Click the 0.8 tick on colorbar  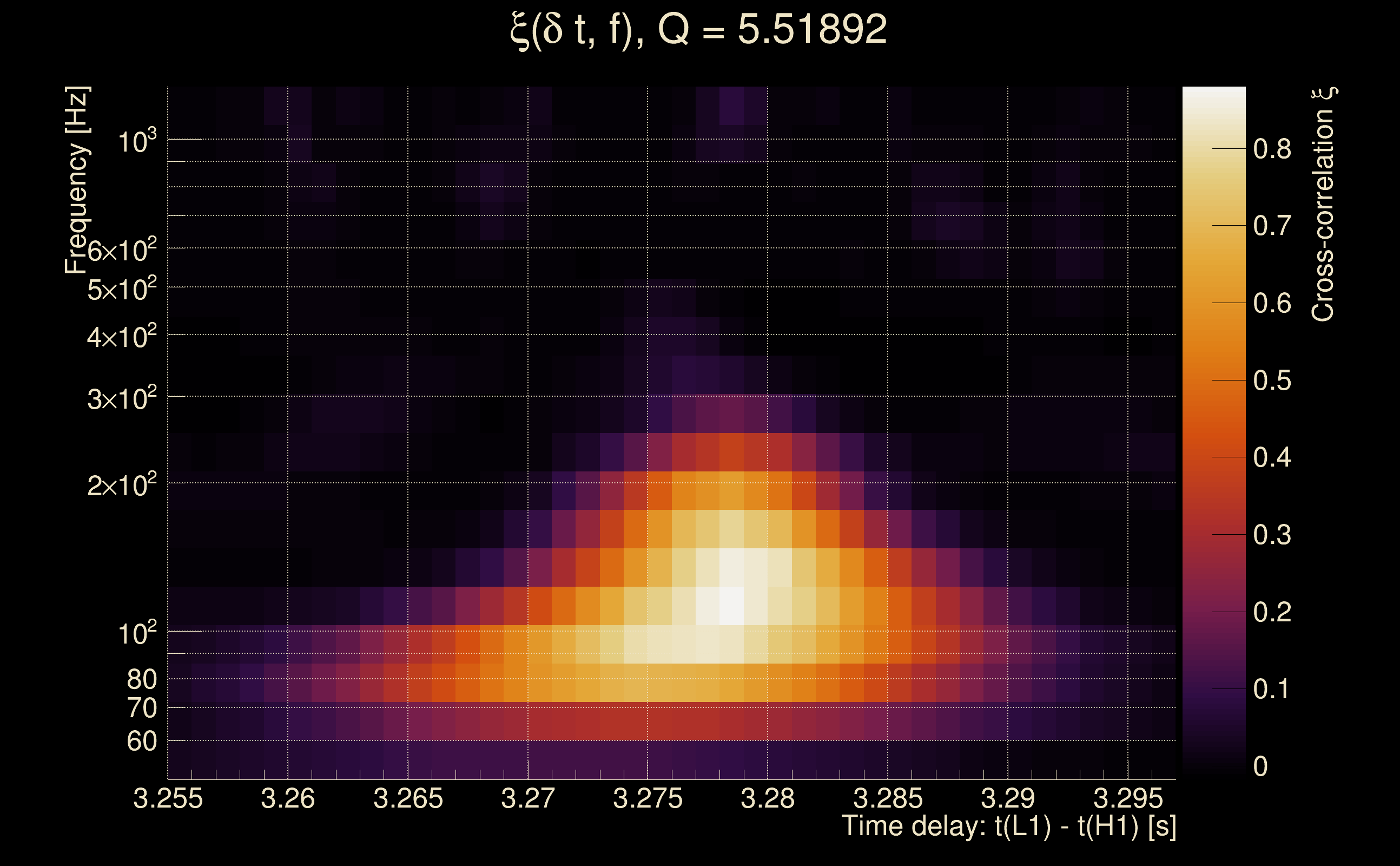(1272, 149)
